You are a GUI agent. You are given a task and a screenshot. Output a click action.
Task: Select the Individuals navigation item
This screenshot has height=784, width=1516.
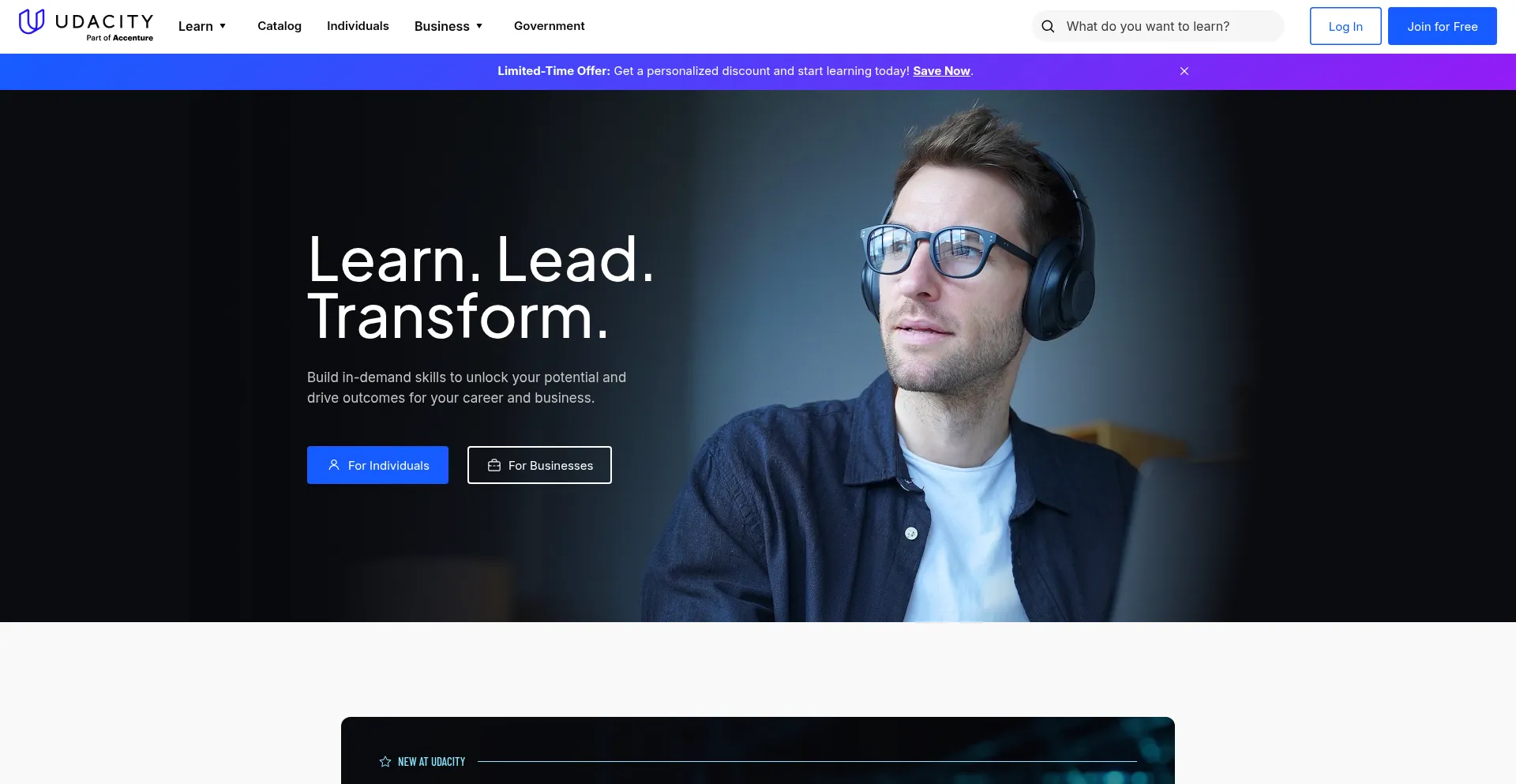coord(358,26)
